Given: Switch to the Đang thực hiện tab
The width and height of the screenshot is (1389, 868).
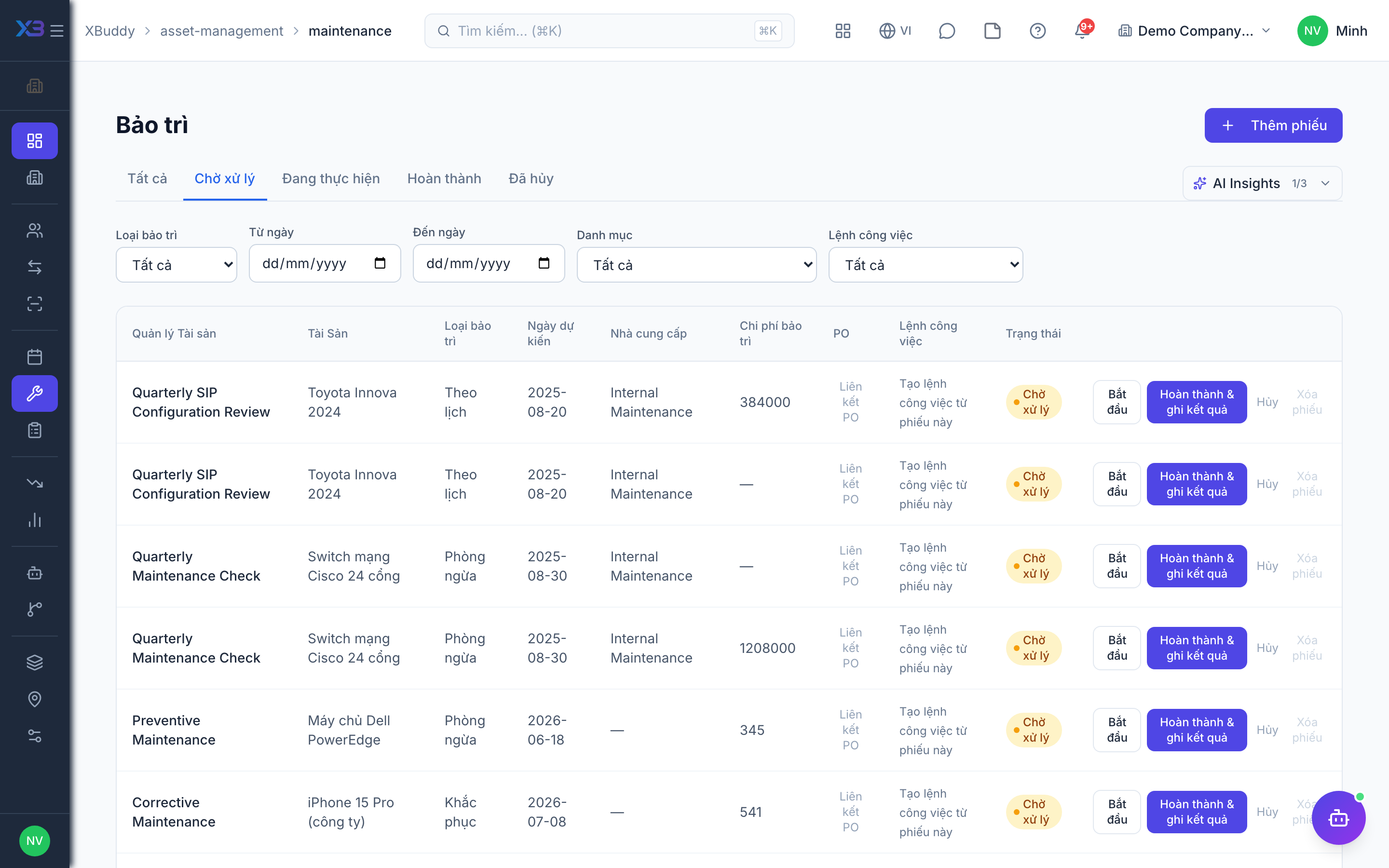Looking at the screenshot, I should pos(330,178).
